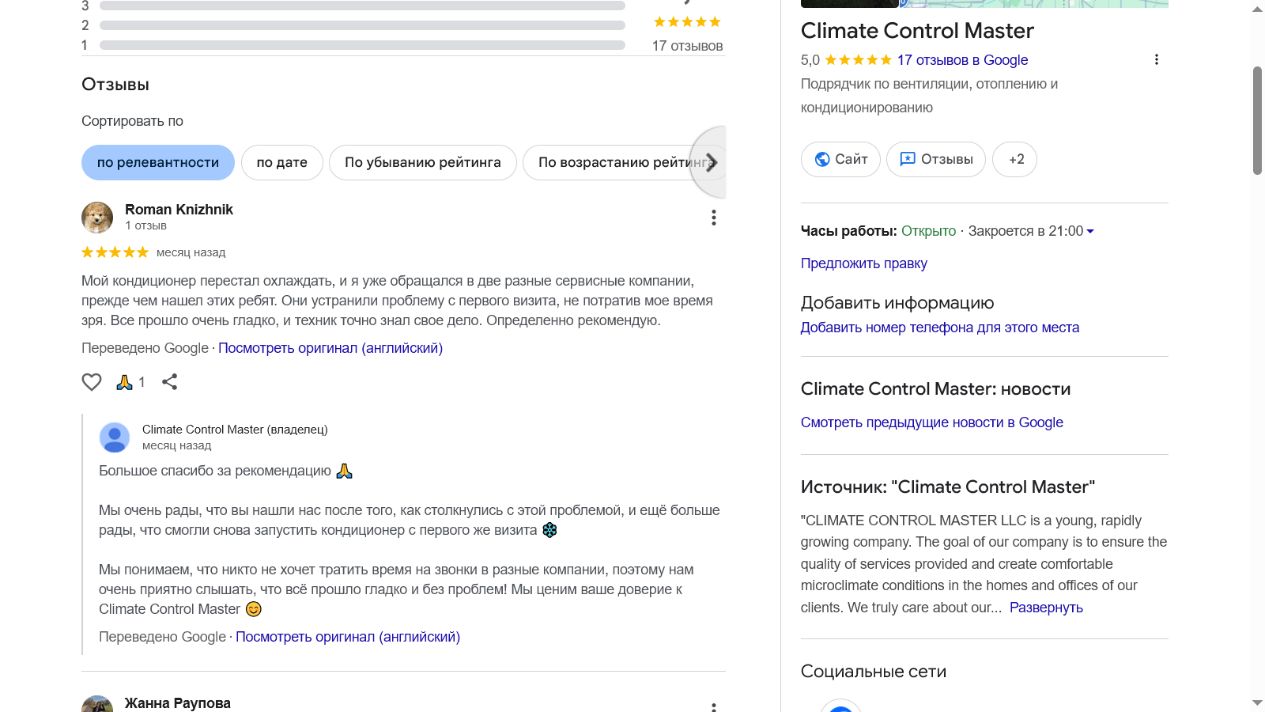
Task: Click Добавить номер телефона для этого места
Action: pyautogui.click(x=940, y=327)
